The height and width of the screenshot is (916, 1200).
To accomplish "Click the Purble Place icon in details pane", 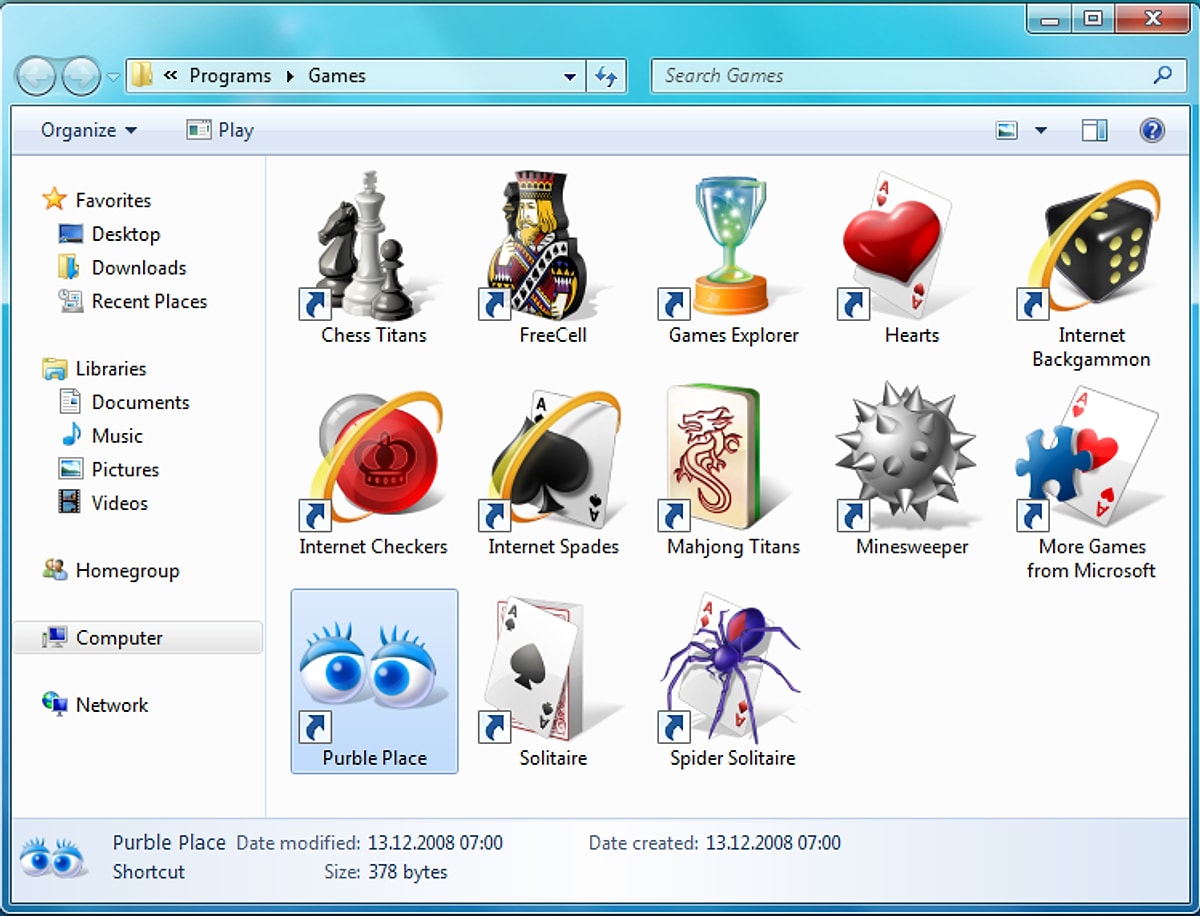I will [x=55, y=858].
